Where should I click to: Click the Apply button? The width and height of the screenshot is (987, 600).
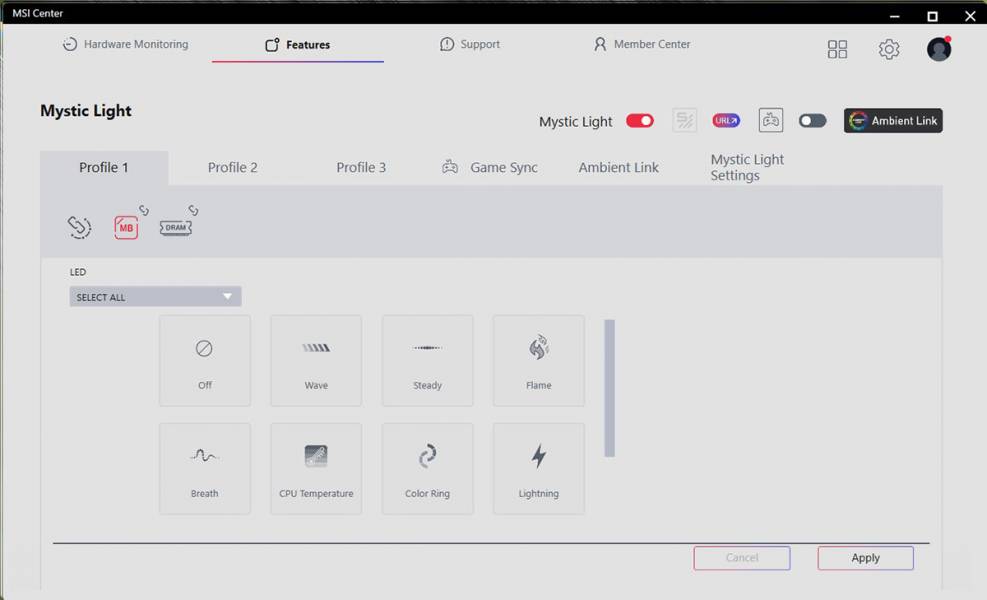click(866, 558)
